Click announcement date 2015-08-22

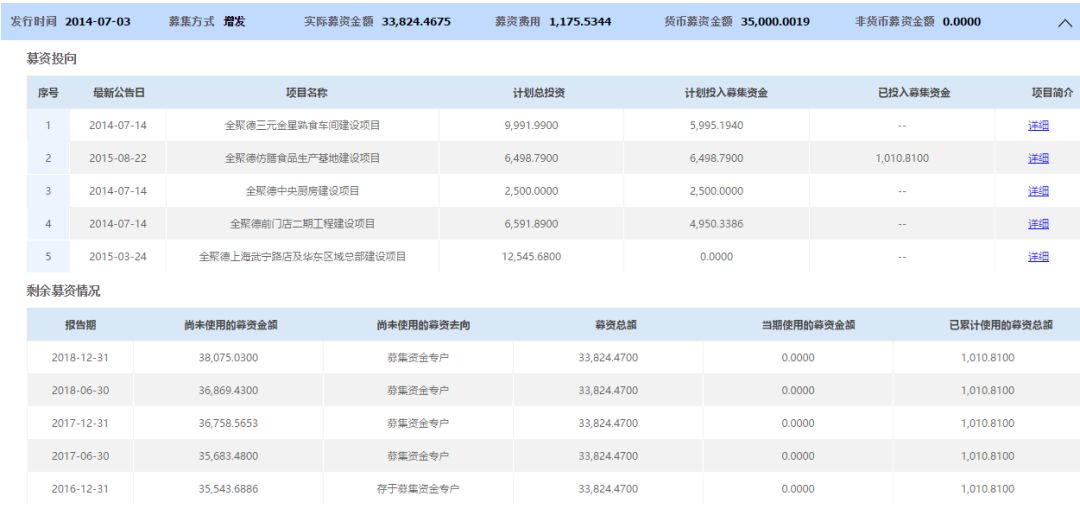(x=118, y=158)
